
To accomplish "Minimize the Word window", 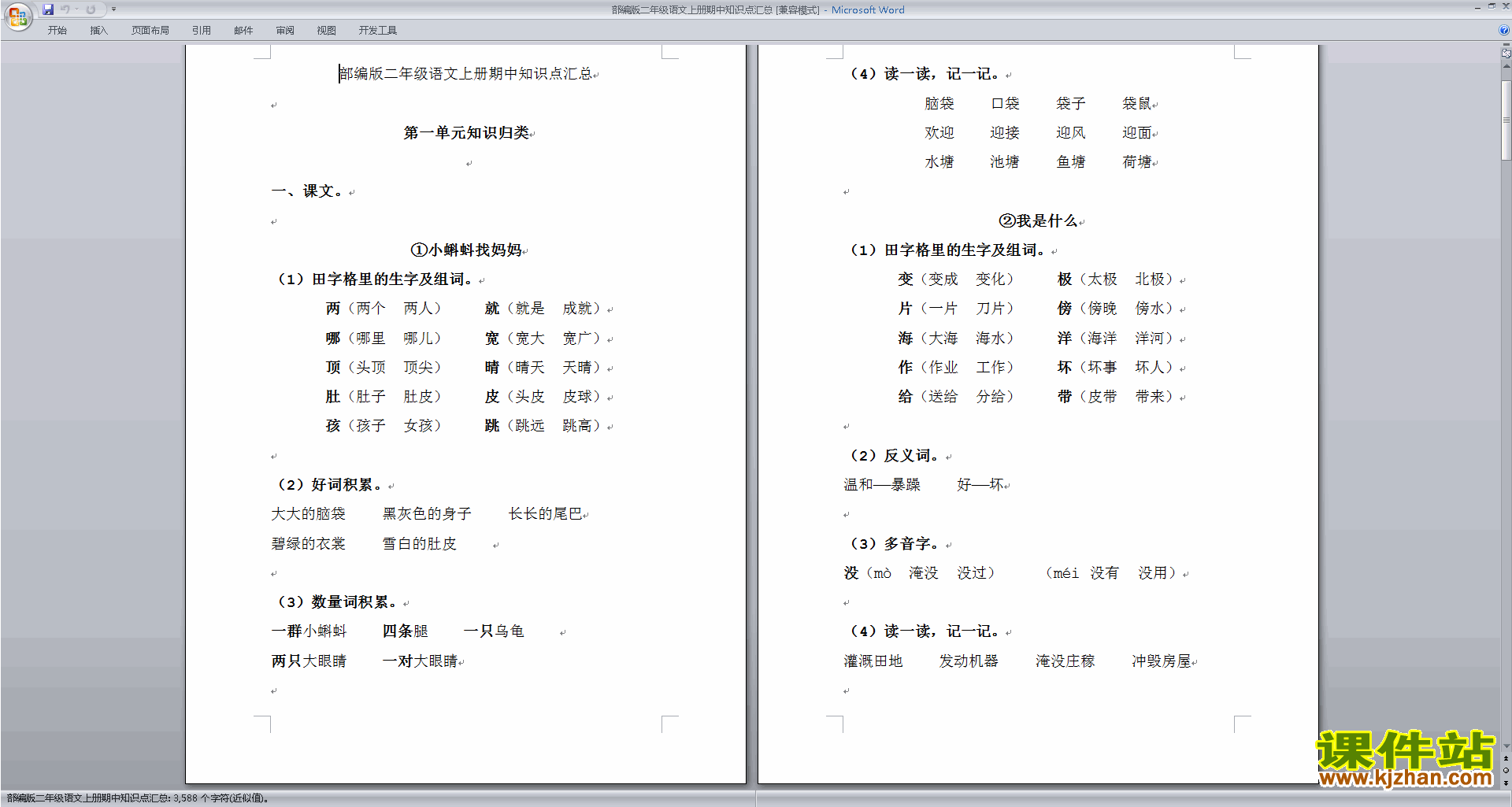I will point(1477,7).
